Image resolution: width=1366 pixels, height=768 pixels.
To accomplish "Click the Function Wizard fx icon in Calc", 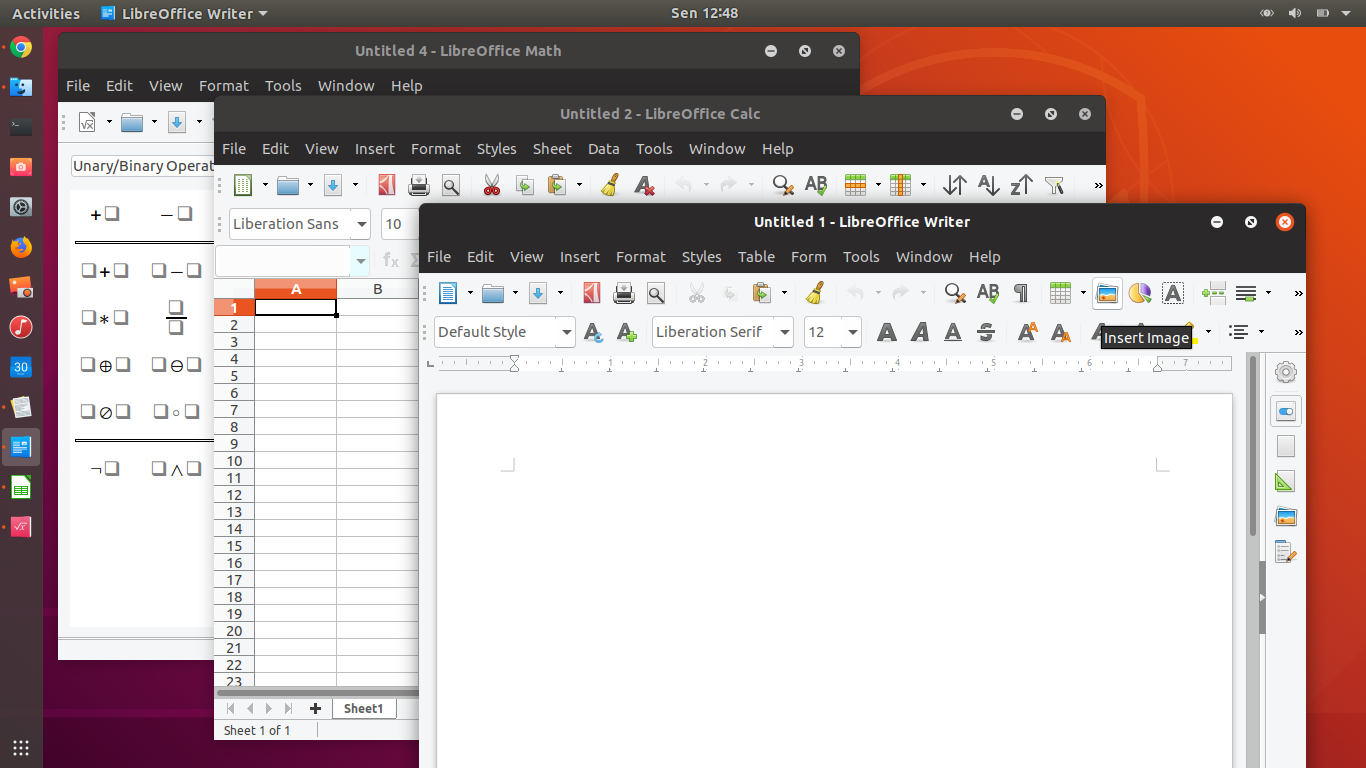I will 391,261.
